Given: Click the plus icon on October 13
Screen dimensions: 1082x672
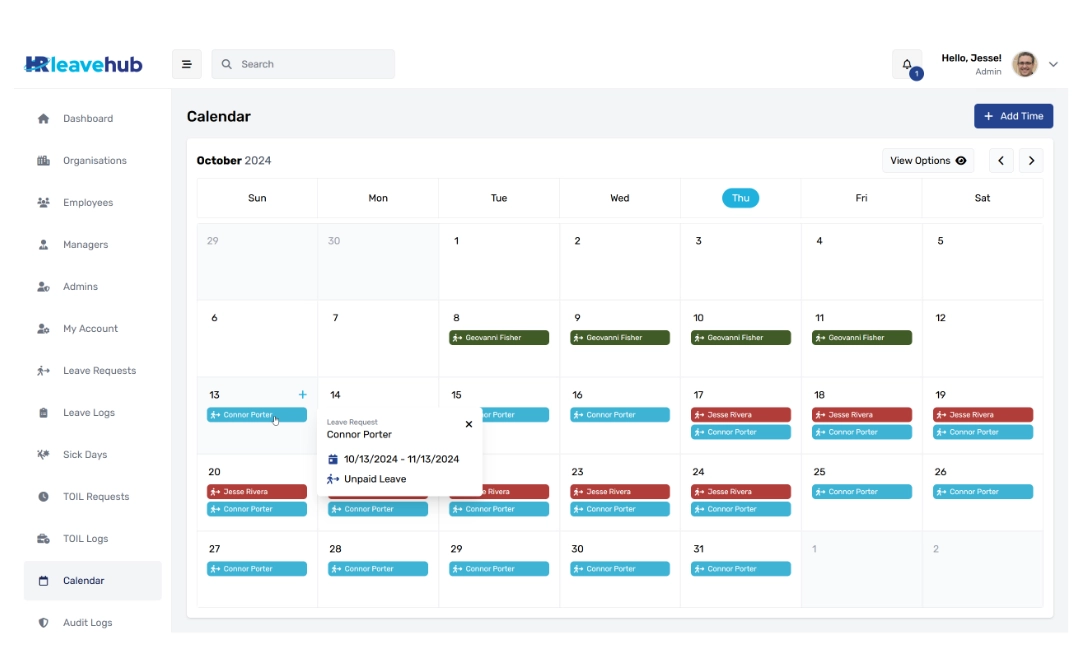Looking at the screenshot, I should (302, 395).
